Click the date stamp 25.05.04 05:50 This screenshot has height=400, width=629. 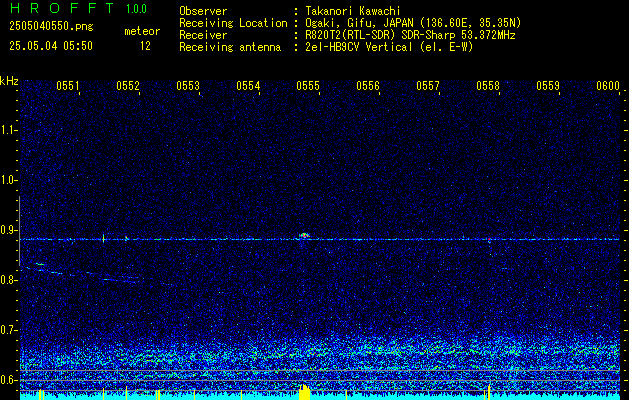click(x=51, y=46)
